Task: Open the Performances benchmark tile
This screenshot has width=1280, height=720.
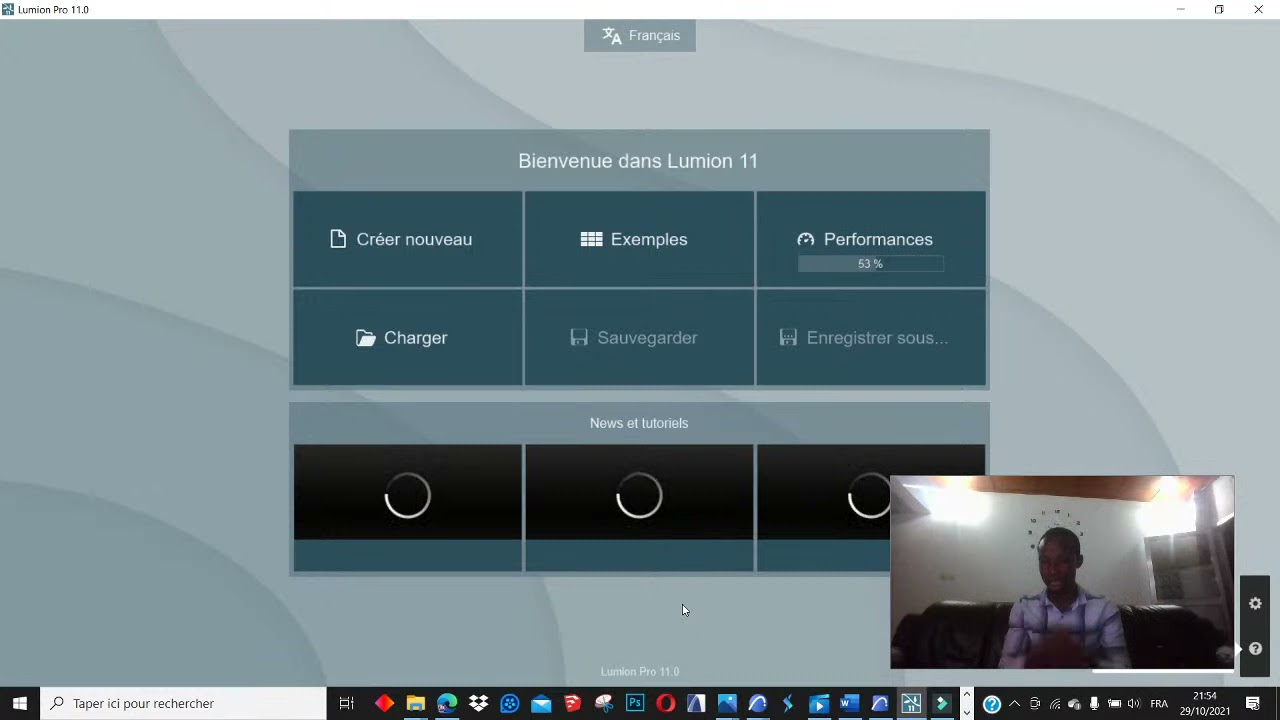Action: click(871, 239)
